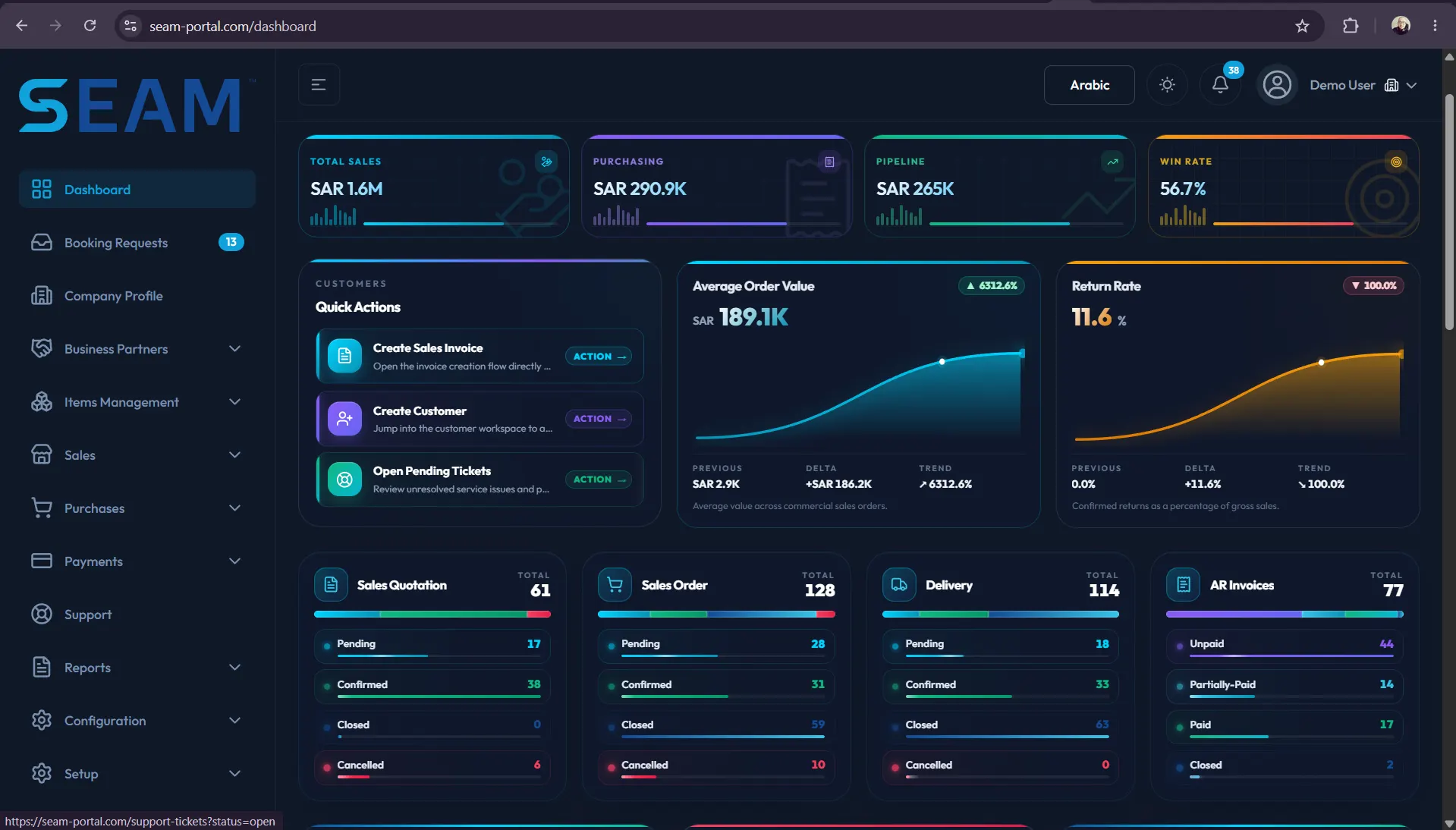Expand the Payments sidebar chevron
Image resolution: width=1456 pixels, height=830 pixels.
(234, 561)
